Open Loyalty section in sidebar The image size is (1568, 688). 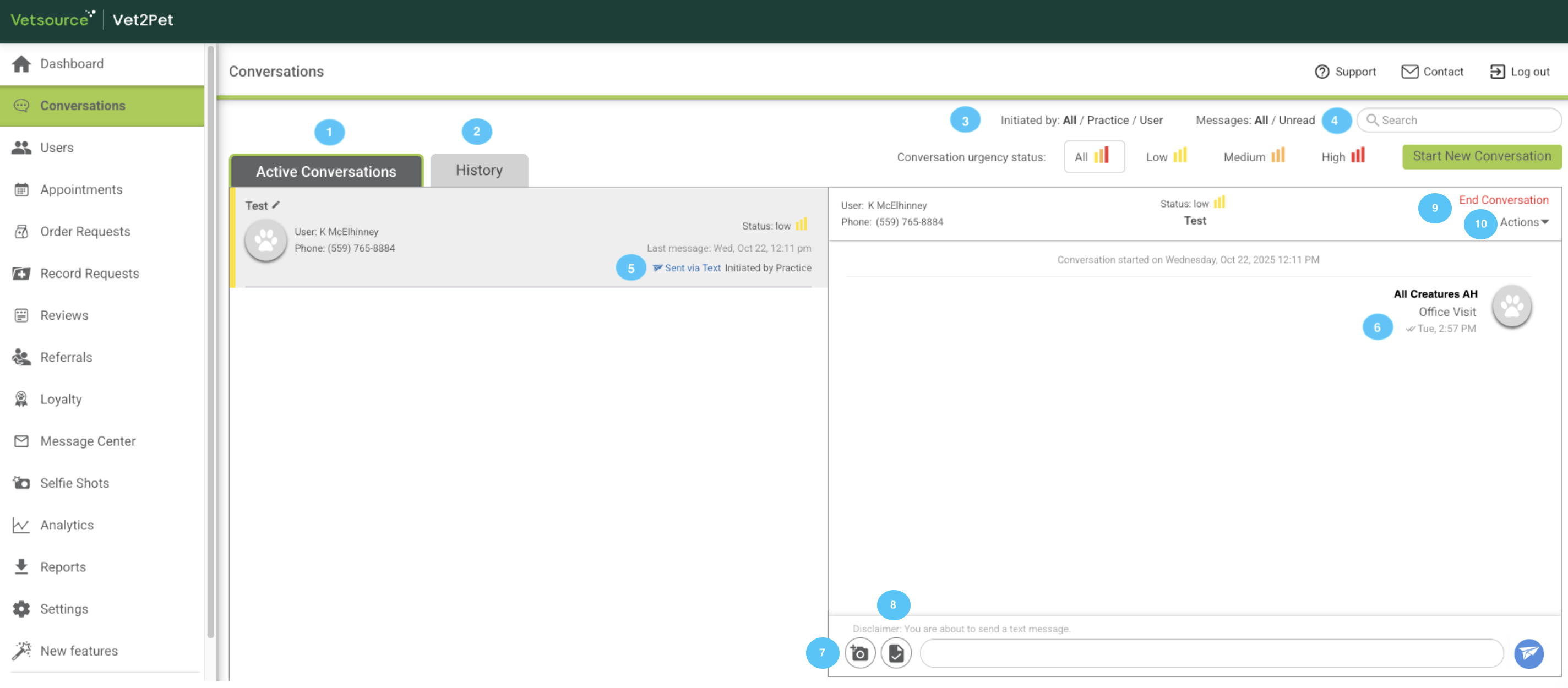(60, 399)
